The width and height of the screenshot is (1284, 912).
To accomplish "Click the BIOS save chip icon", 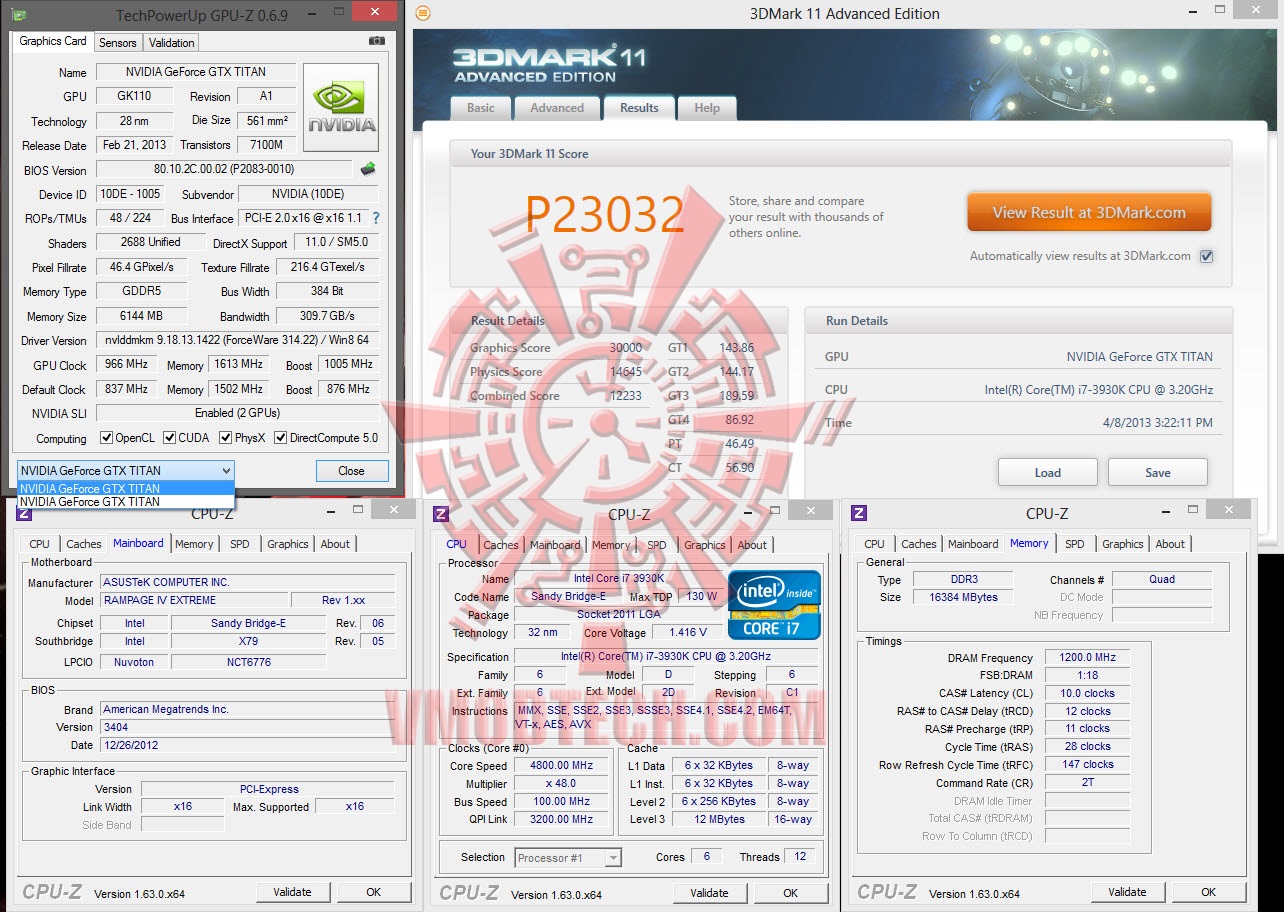I will point(368,169).
